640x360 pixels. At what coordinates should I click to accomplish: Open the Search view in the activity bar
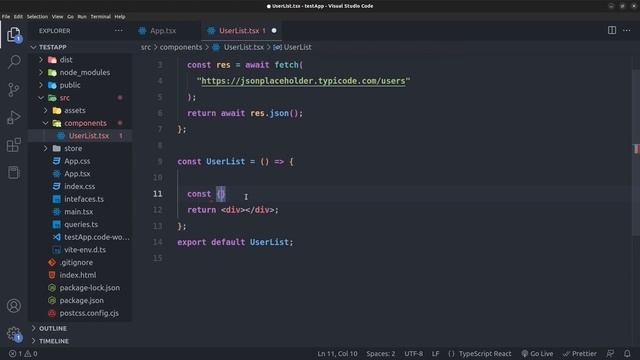(14, 62)
